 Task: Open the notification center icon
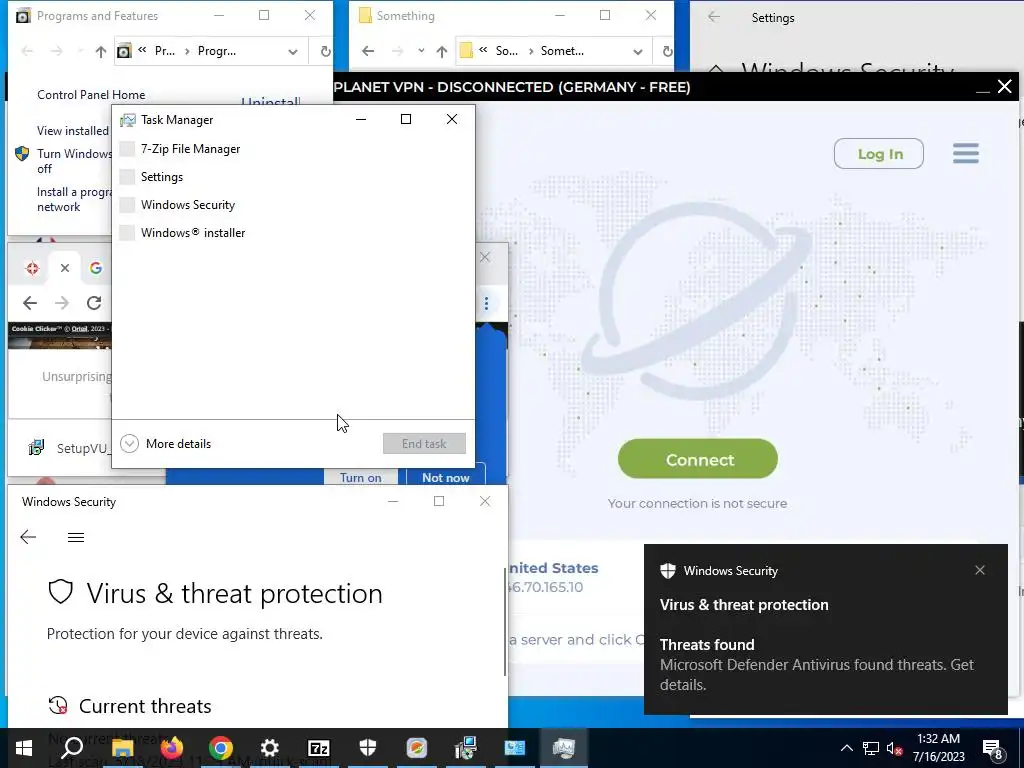click(993, 749)
